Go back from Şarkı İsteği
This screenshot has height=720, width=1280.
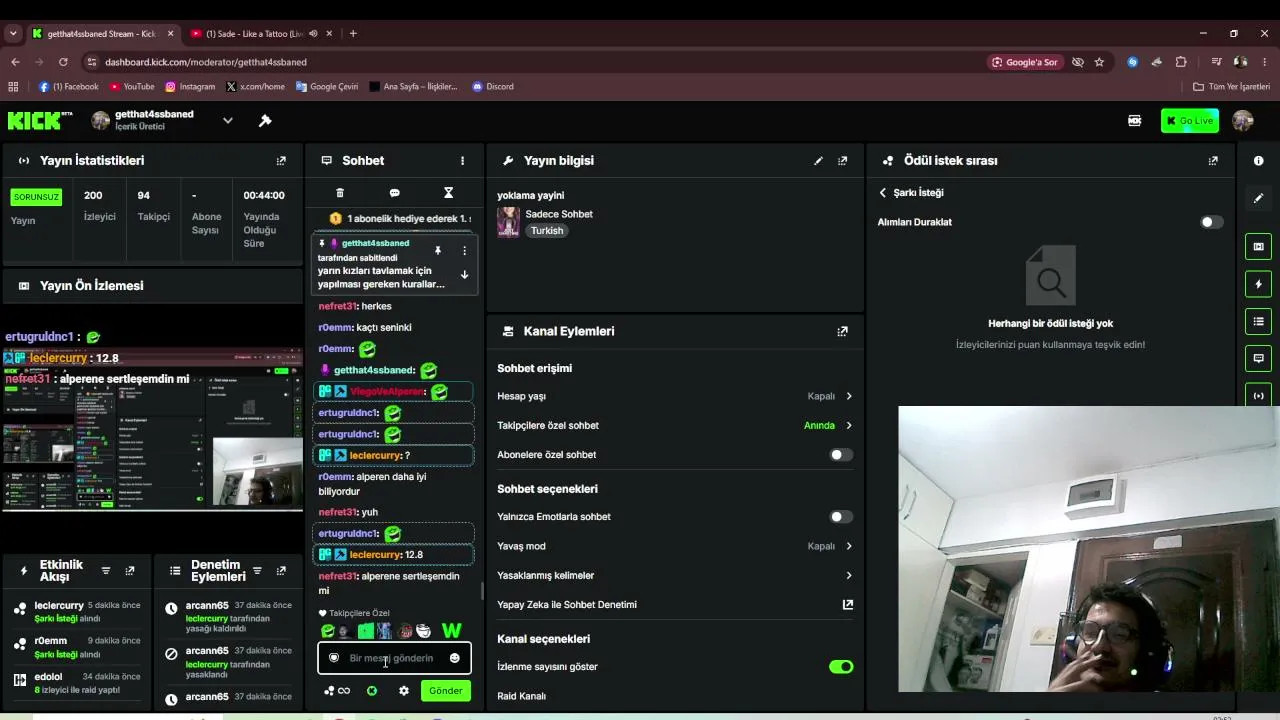[883, 193]
